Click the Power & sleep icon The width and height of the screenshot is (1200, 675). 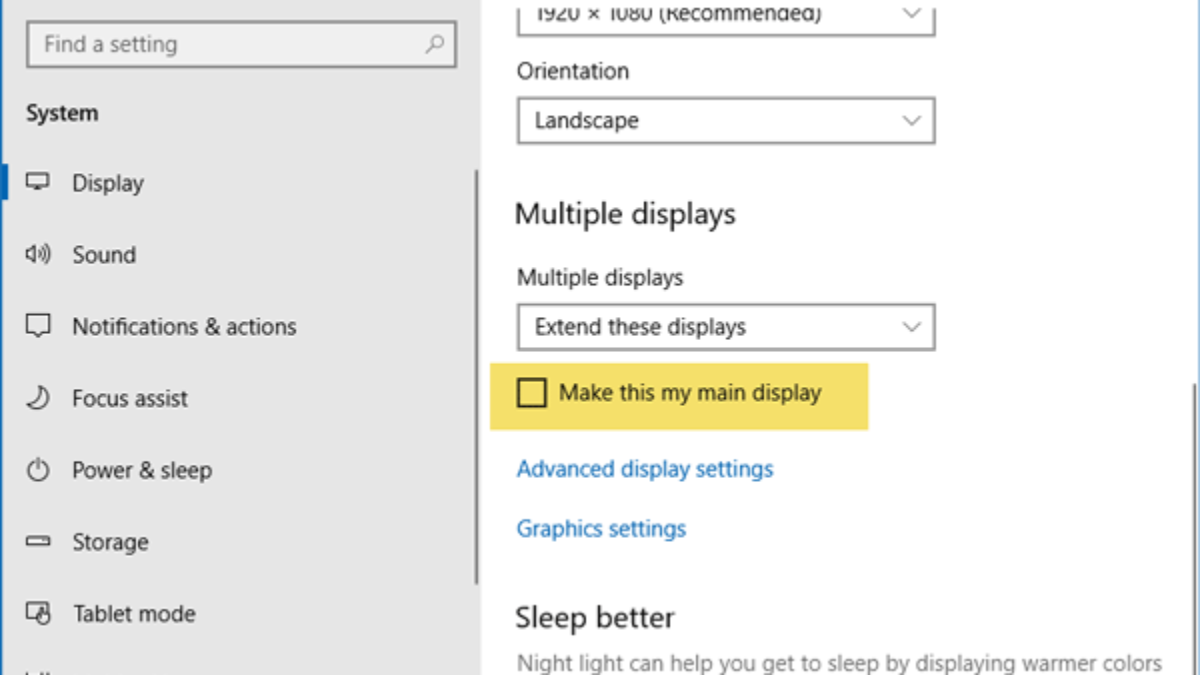pyautogui.click(x=38, y=470)
